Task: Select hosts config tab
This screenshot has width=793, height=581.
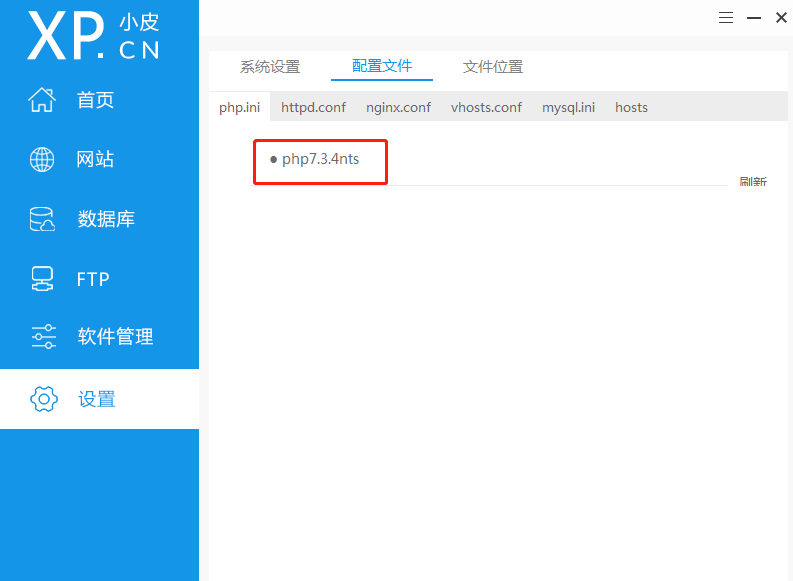Action: 631,107
